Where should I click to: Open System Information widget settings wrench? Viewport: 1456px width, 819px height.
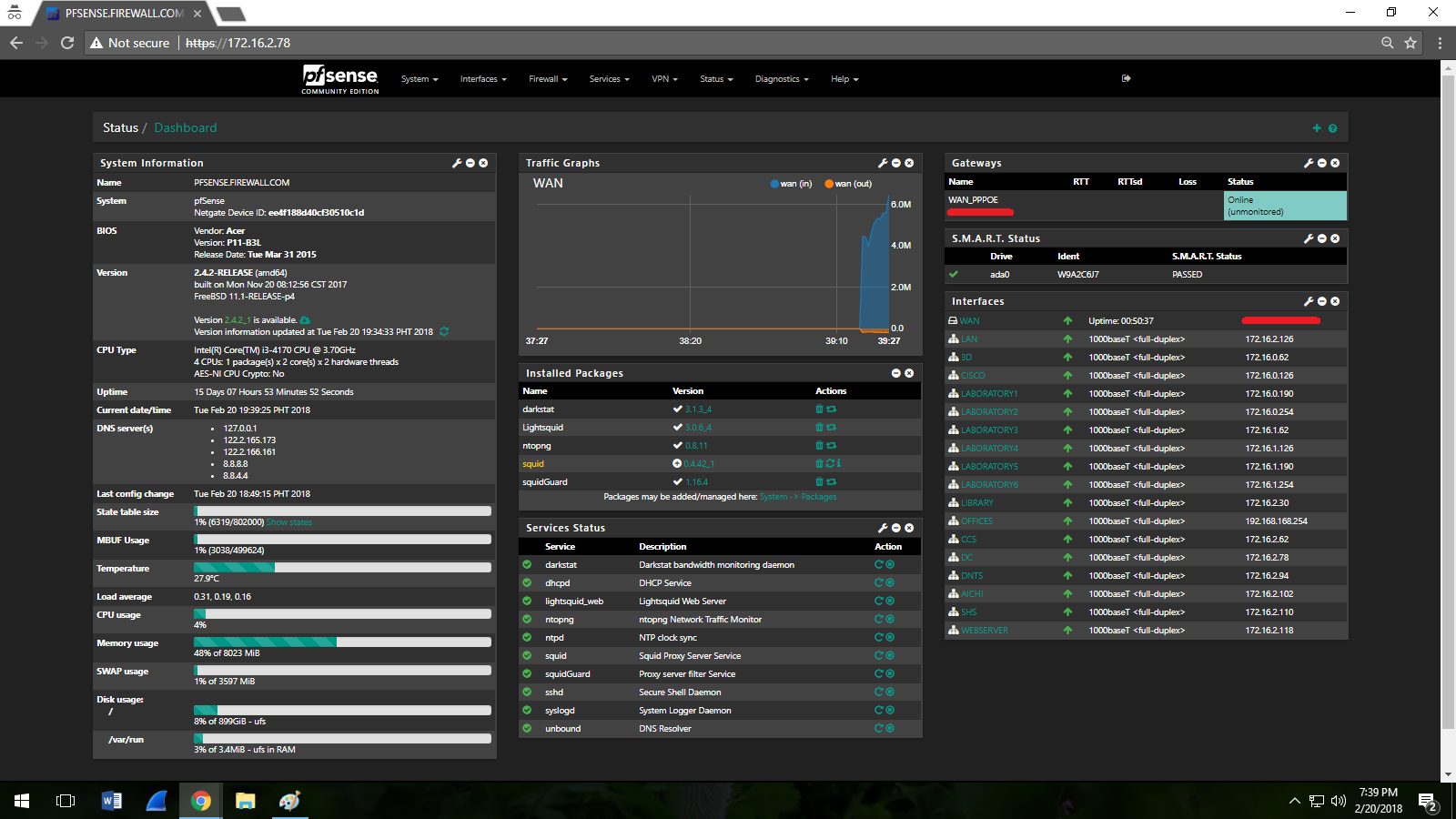(457, 163)
